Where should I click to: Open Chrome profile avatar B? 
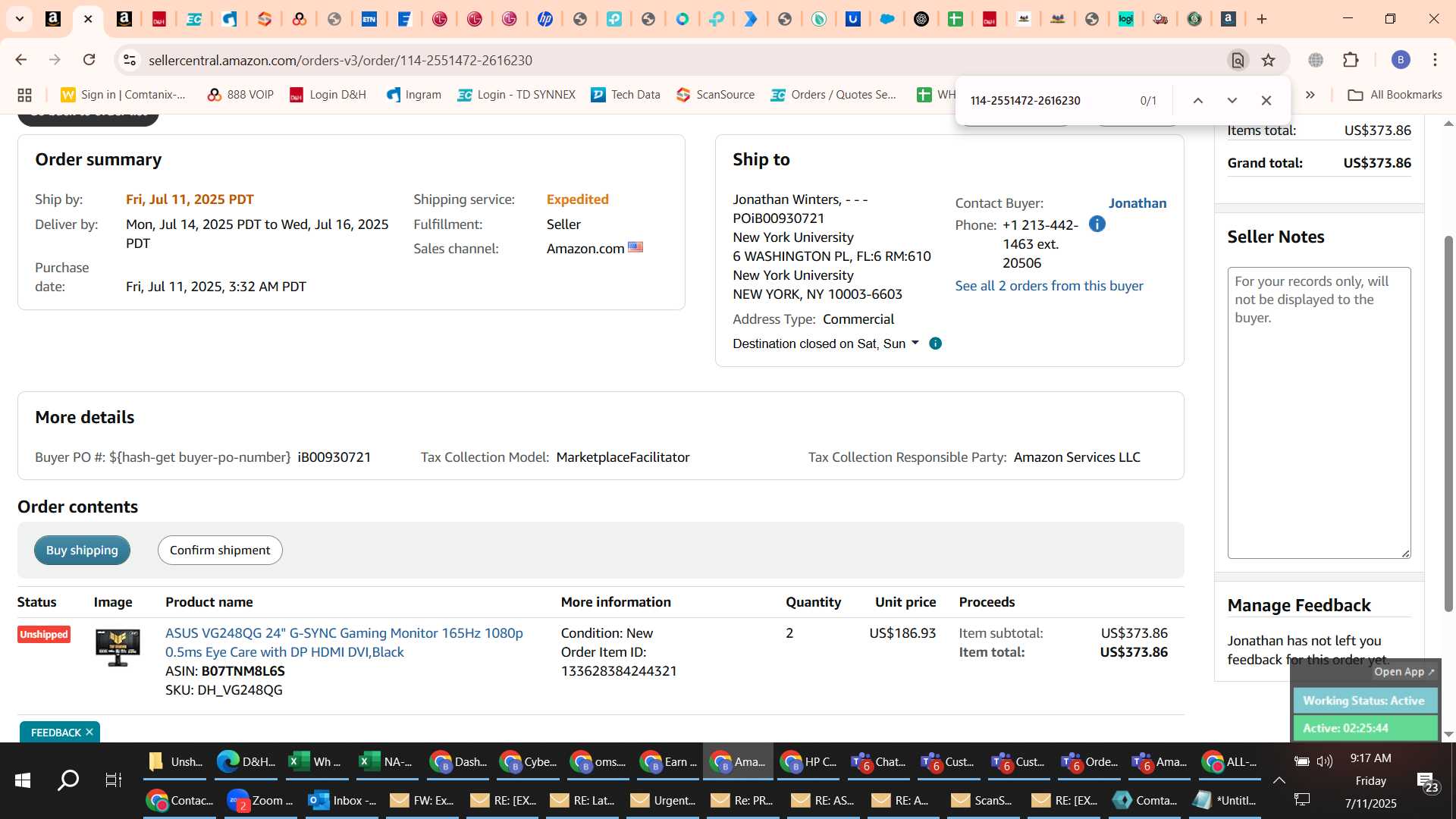pyautogui.click(x=1401, y=60)
